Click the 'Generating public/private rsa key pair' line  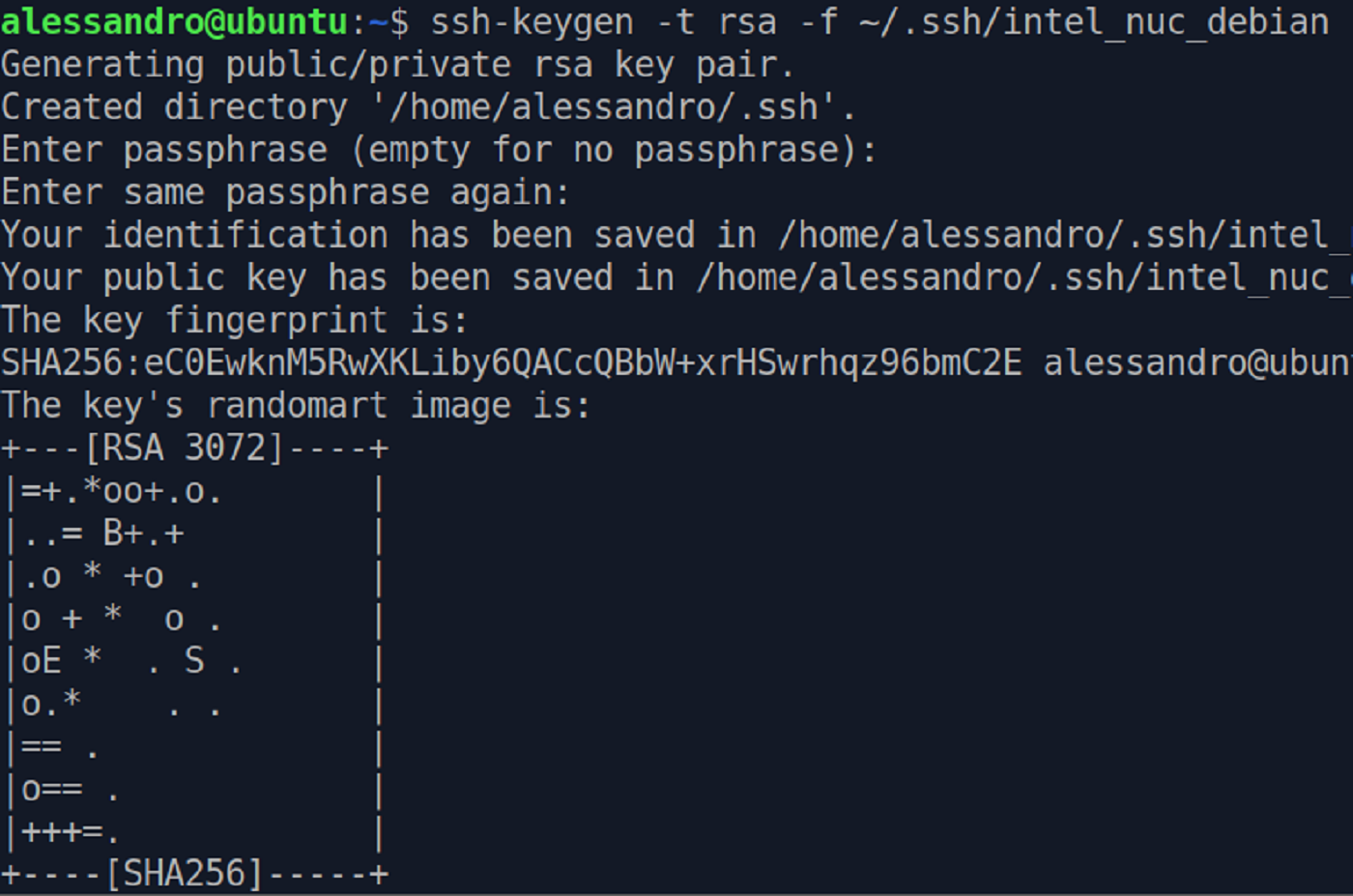click(x=396, y=65)
